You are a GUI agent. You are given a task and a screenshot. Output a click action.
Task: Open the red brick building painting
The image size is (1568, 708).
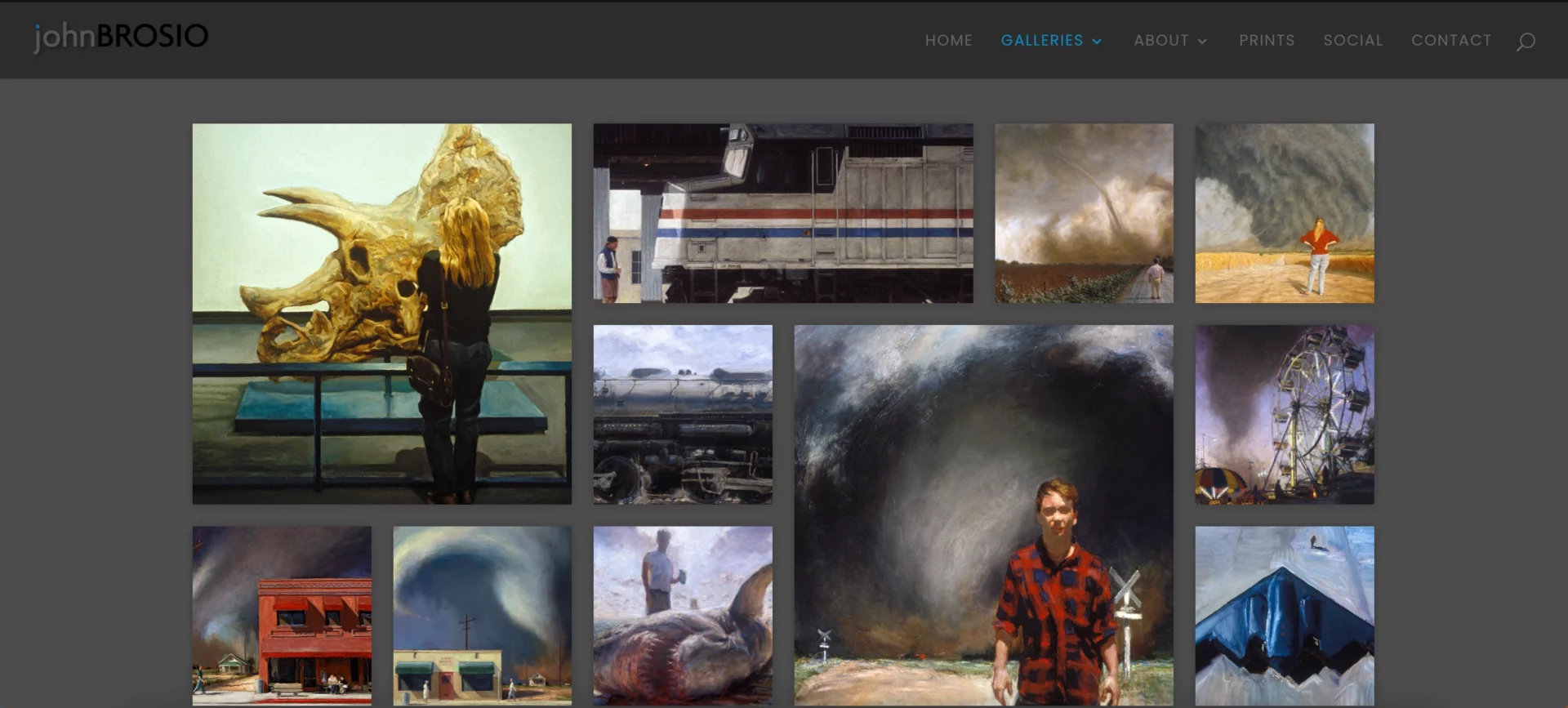click(x=282, y=615)
